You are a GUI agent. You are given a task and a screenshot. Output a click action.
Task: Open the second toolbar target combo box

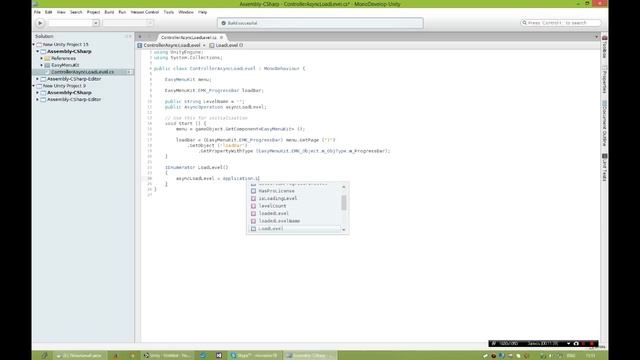point(127,23)
